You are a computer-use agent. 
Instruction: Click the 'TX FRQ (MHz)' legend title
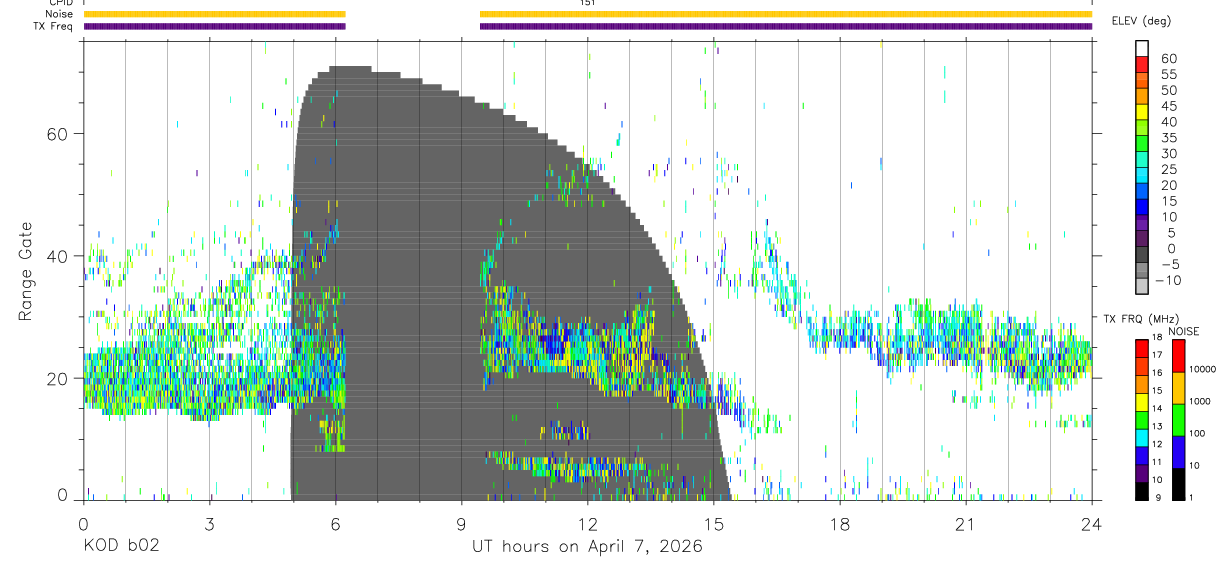pos(1141,318)
